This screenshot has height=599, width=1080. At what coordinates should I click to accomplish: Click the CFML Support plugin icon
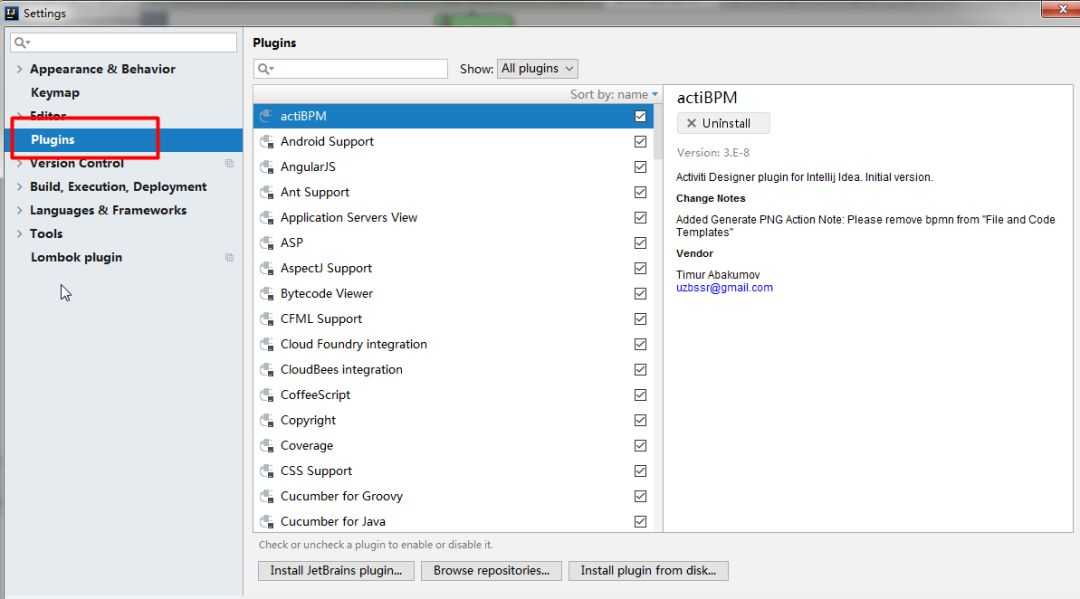pos(267,319)
